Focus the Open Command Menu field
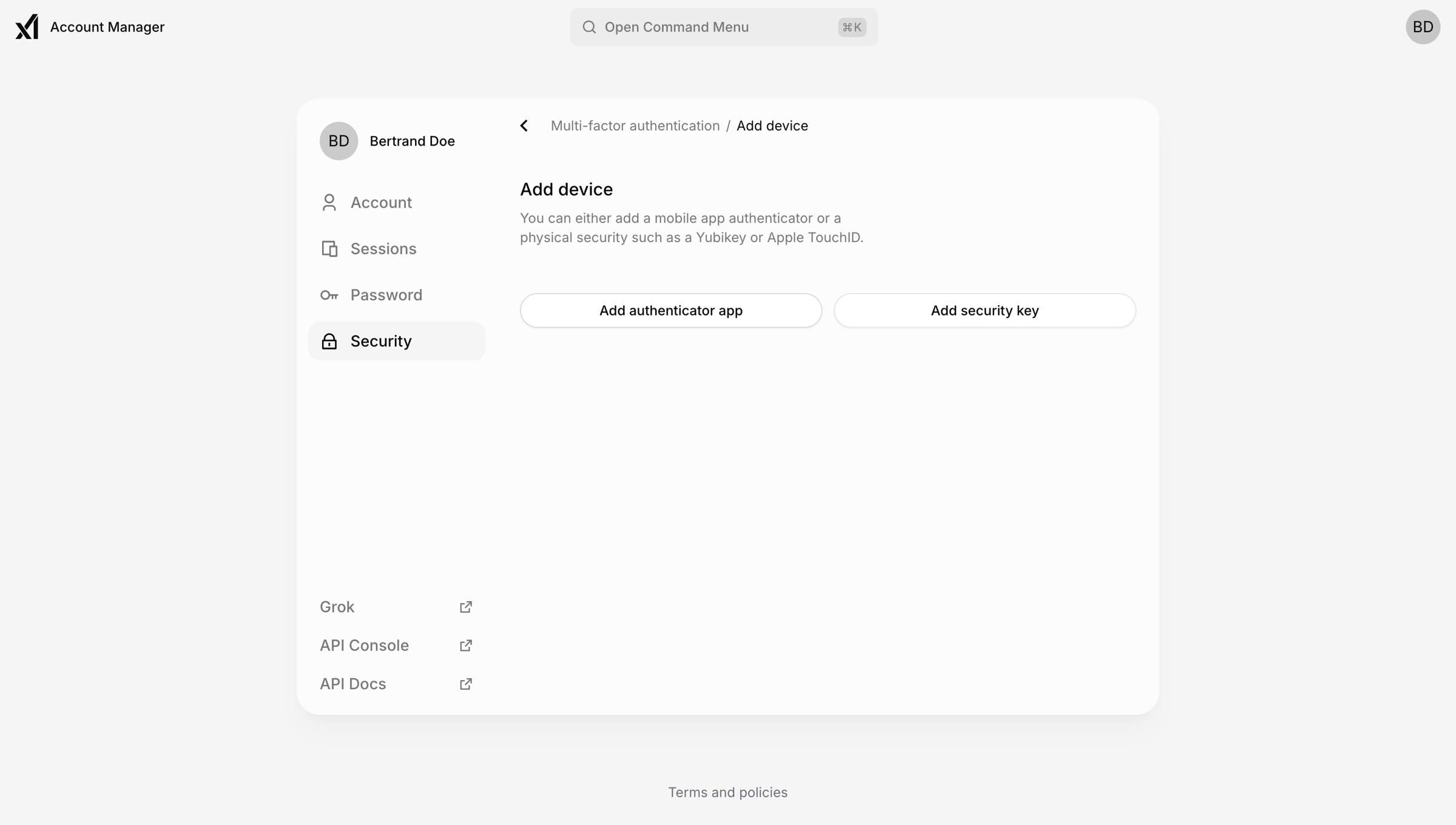The image size is (1456, 825). point(724,27)
